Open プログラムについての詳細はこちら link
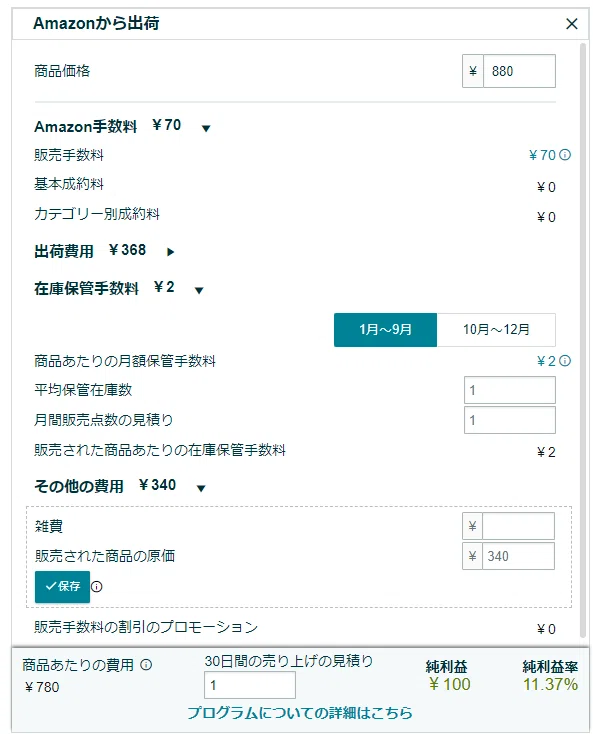The image size is (593, 734). (x=300, y=713)
